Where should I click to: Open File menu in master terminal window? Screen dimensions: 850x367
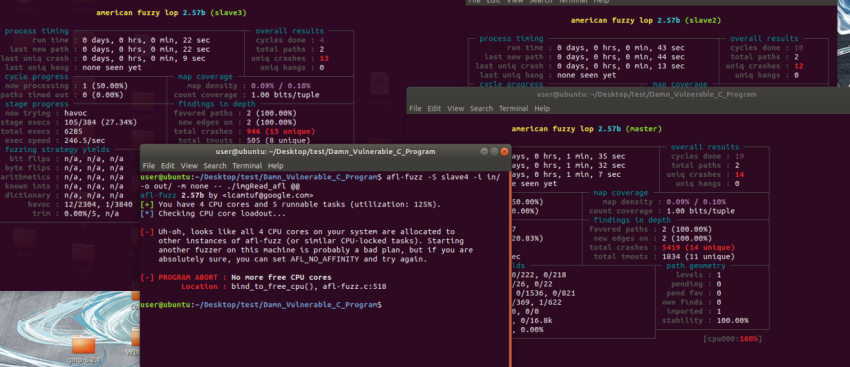tap(415, 108)
